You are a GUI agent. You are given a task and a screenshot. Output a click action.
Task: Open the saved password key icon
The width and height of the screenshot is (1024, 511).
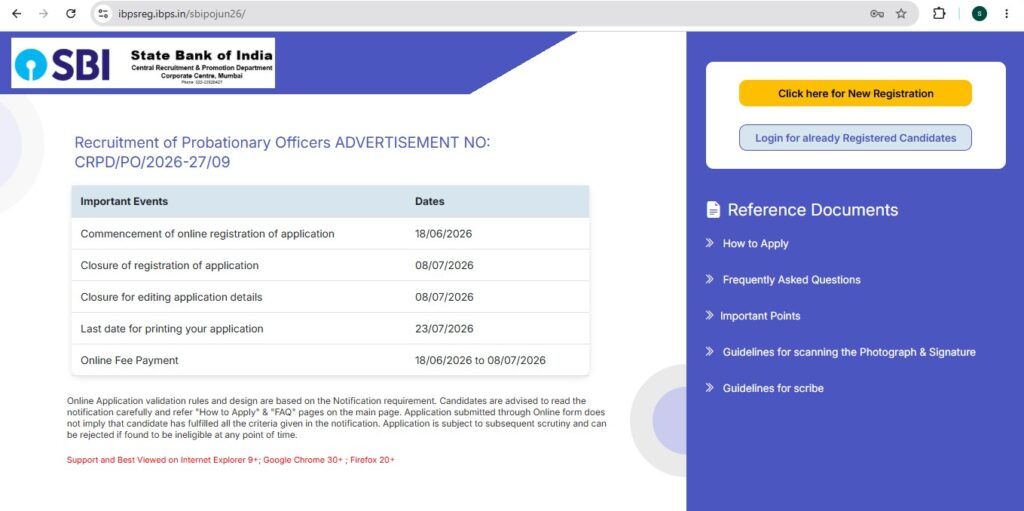coord(877,14)
